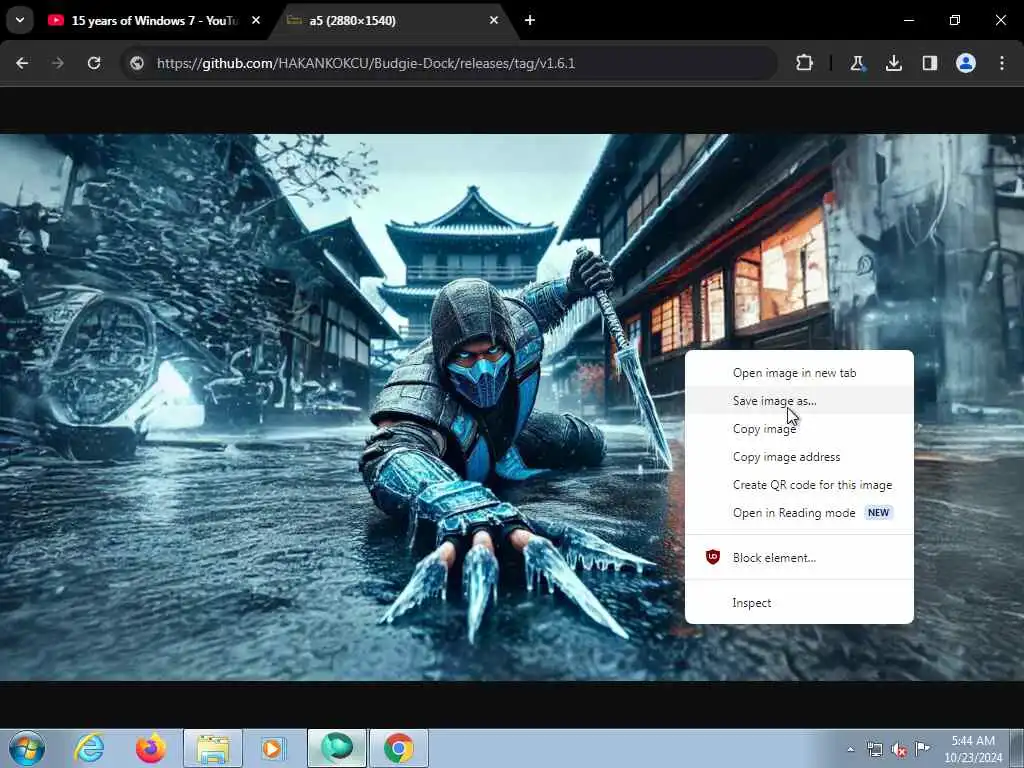Open the Windows Start orb
1024x768 pixels.
[x=27, y=749]
